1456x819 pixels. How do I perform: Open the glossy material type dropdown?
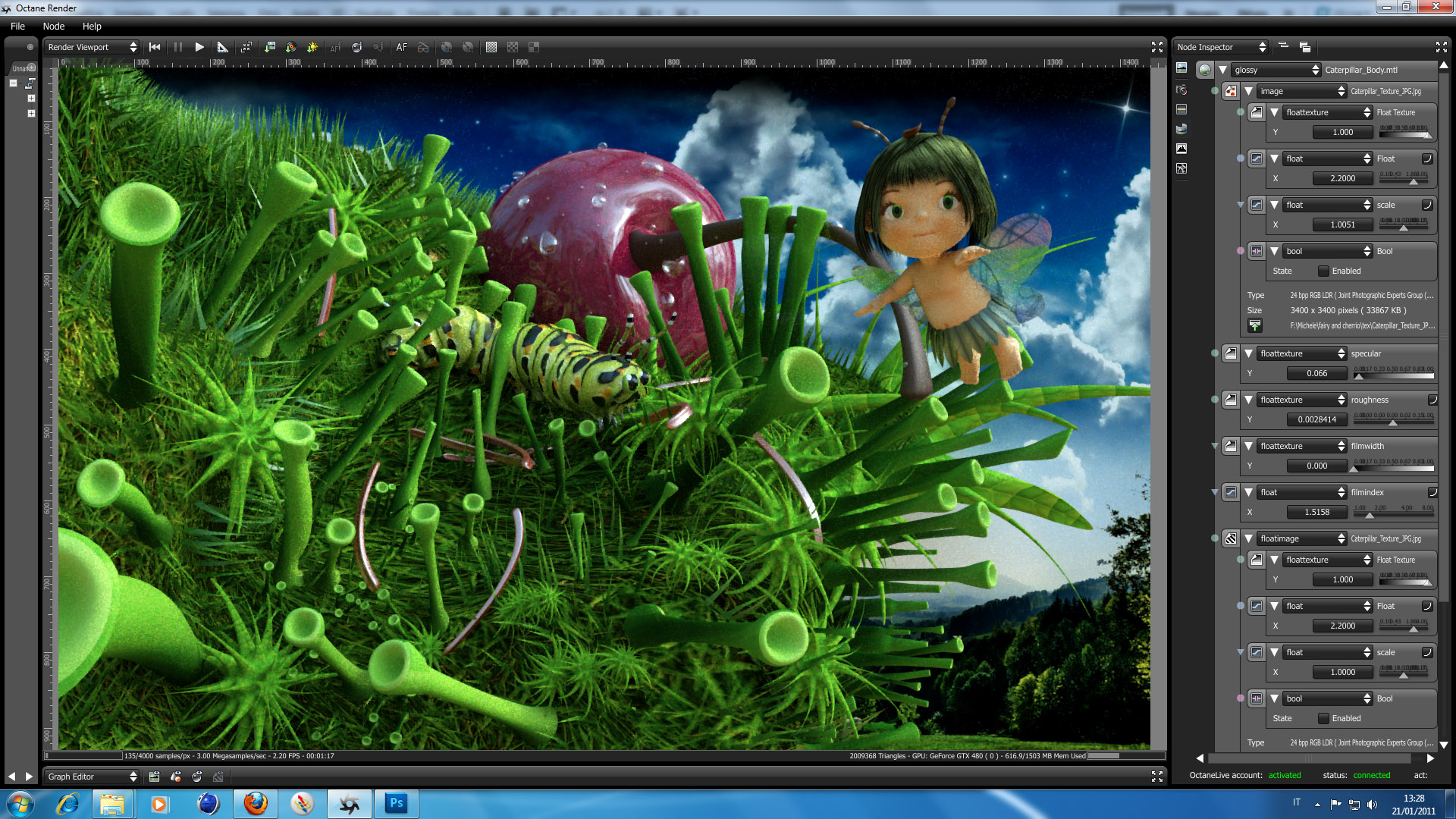[x=1277, y=70]
